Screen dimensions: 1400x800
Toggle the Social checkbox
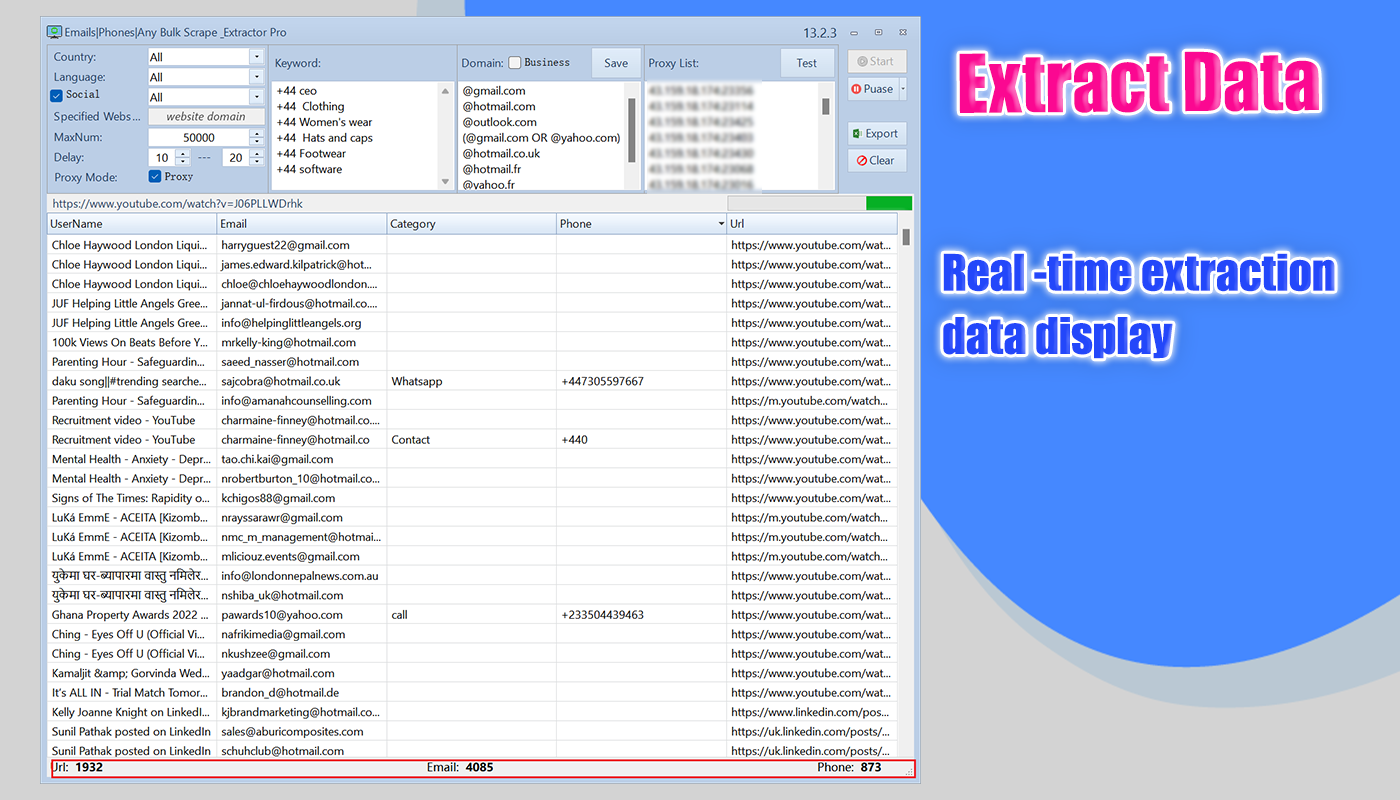tap(56, 95)
